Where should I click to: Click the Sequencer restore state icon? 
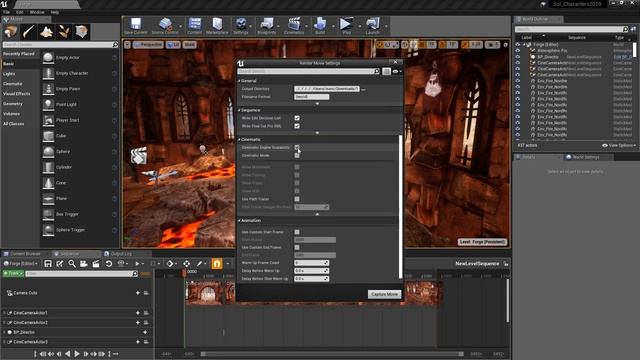coord(109,264)
